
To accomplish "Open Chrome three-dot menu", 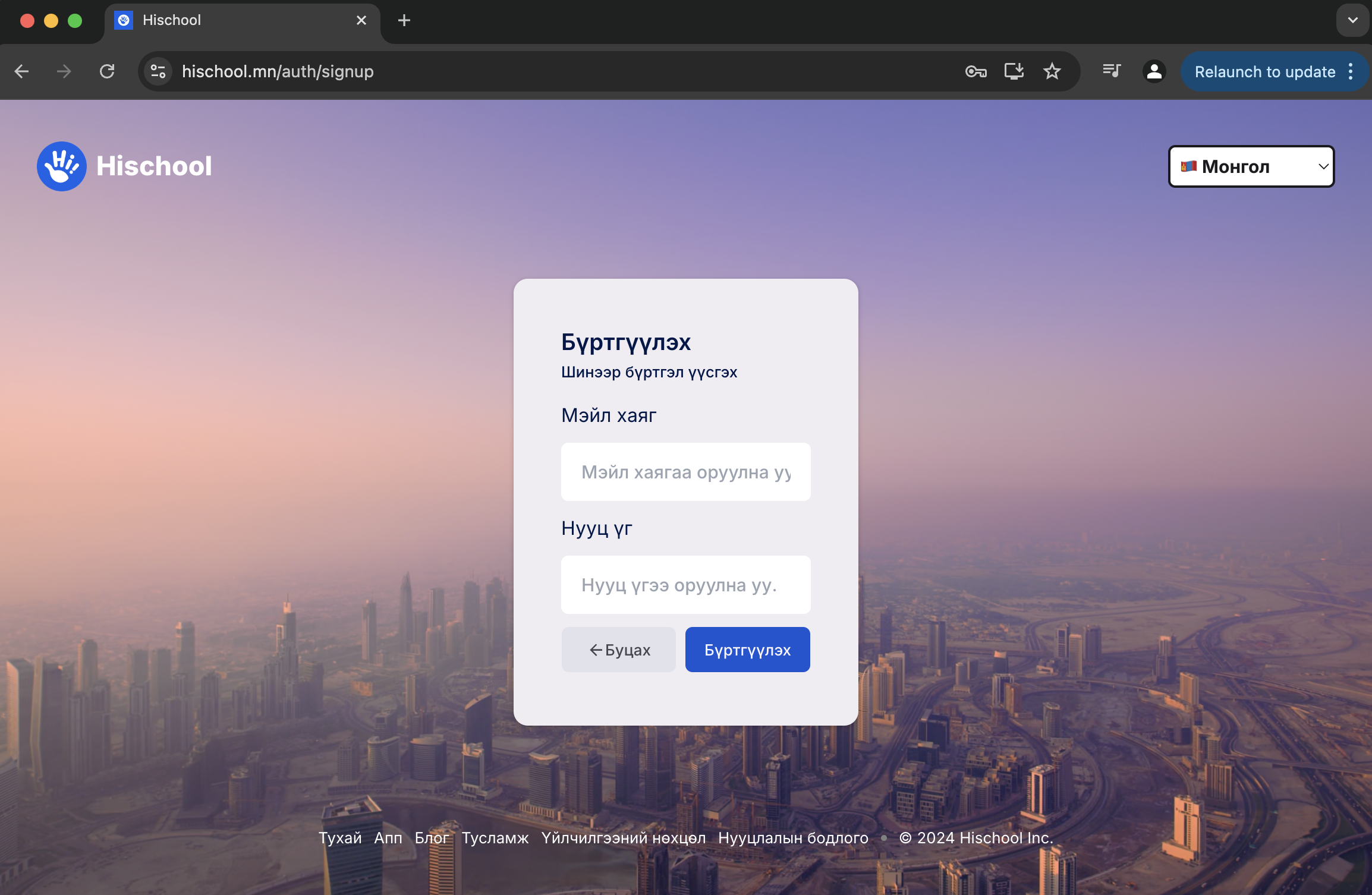I will pyautogui.click(x=1351, y=72).
